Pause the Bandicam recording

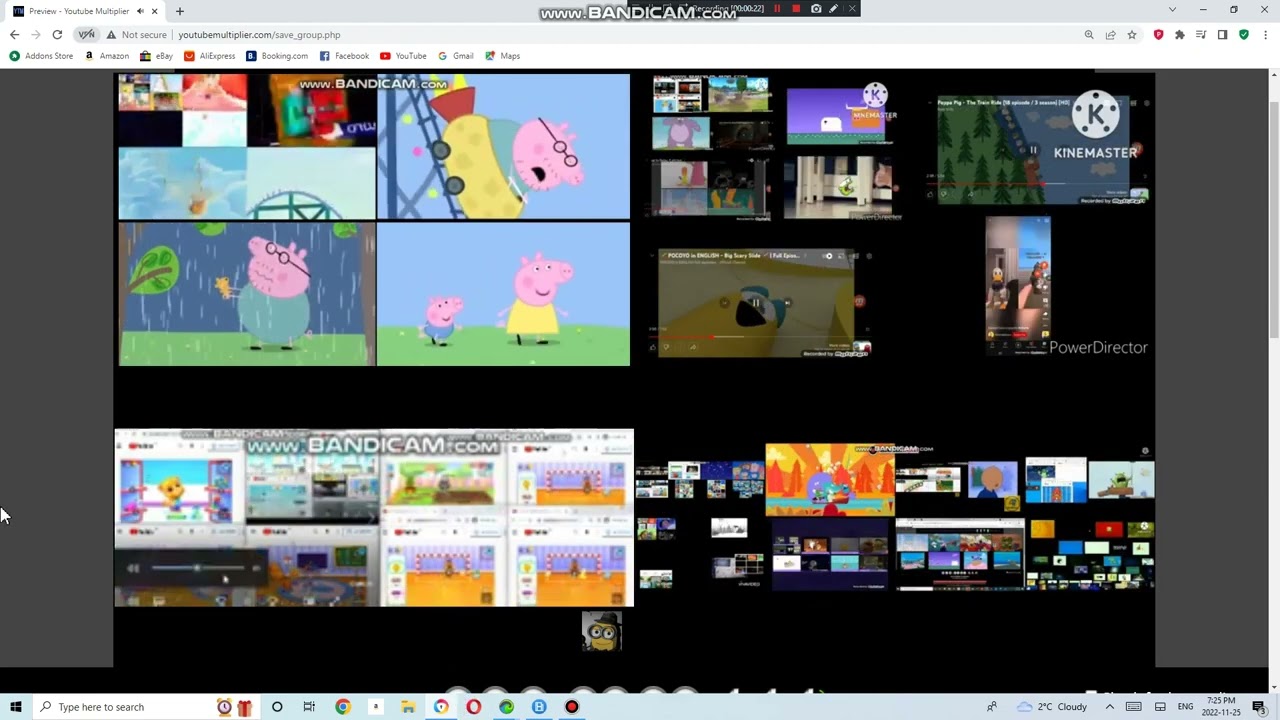coord(777,9)
